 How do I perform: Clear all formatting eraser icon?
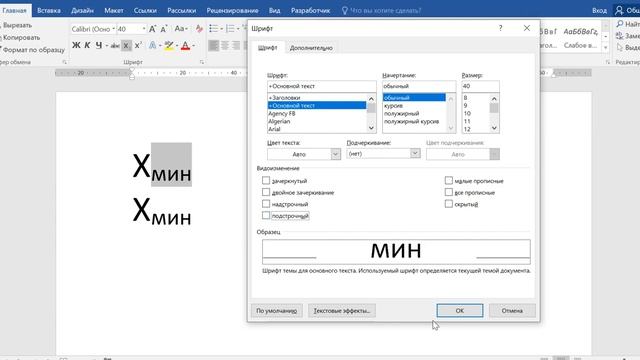pos(199,29)
